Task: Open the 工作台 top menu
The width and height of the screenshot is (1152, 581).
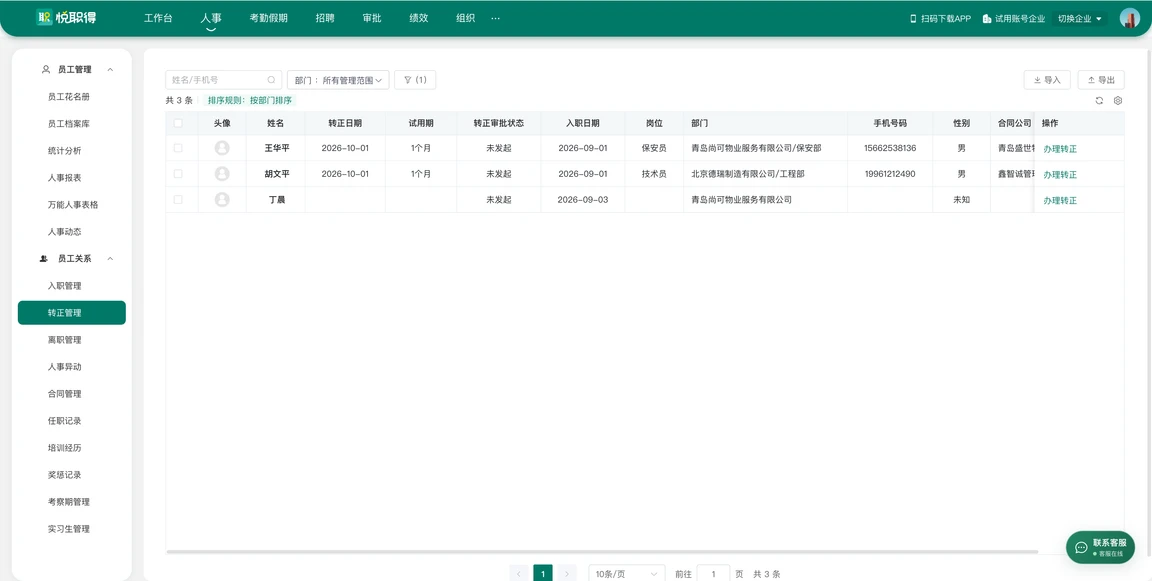Action: pos(158,18)
